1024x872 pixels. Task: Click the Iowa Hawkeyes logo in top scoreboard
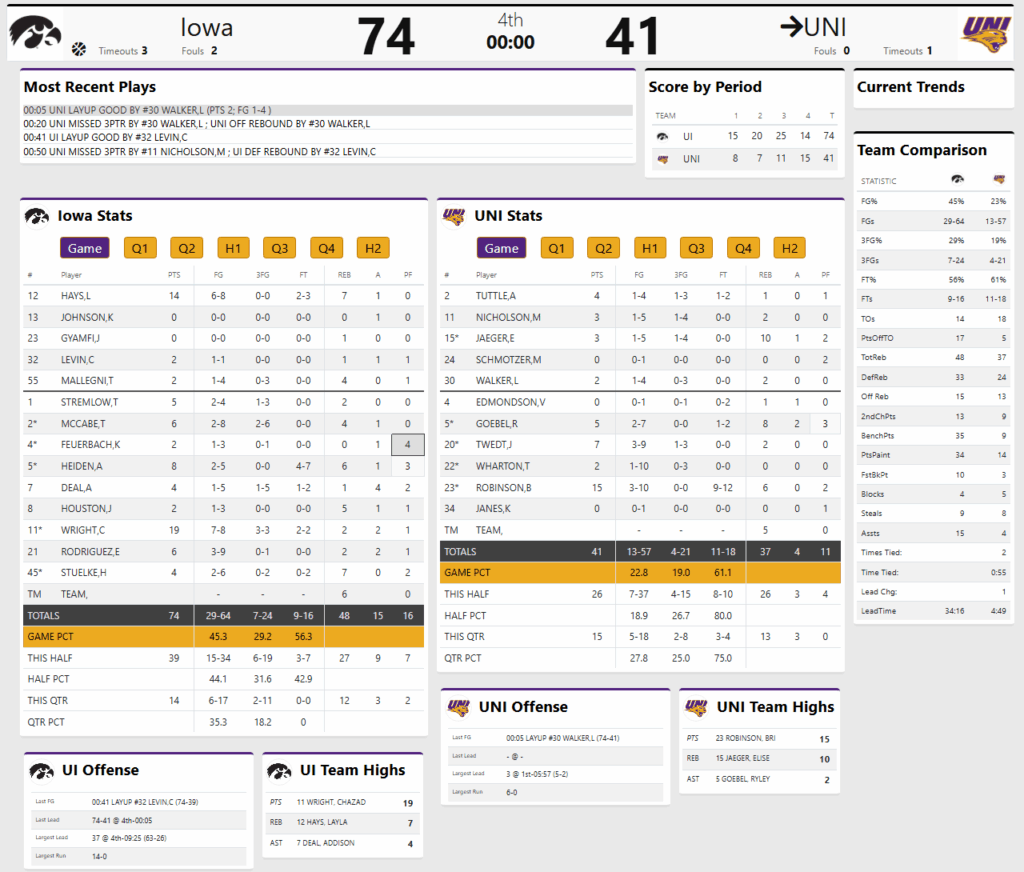click(x=35, y=33)
